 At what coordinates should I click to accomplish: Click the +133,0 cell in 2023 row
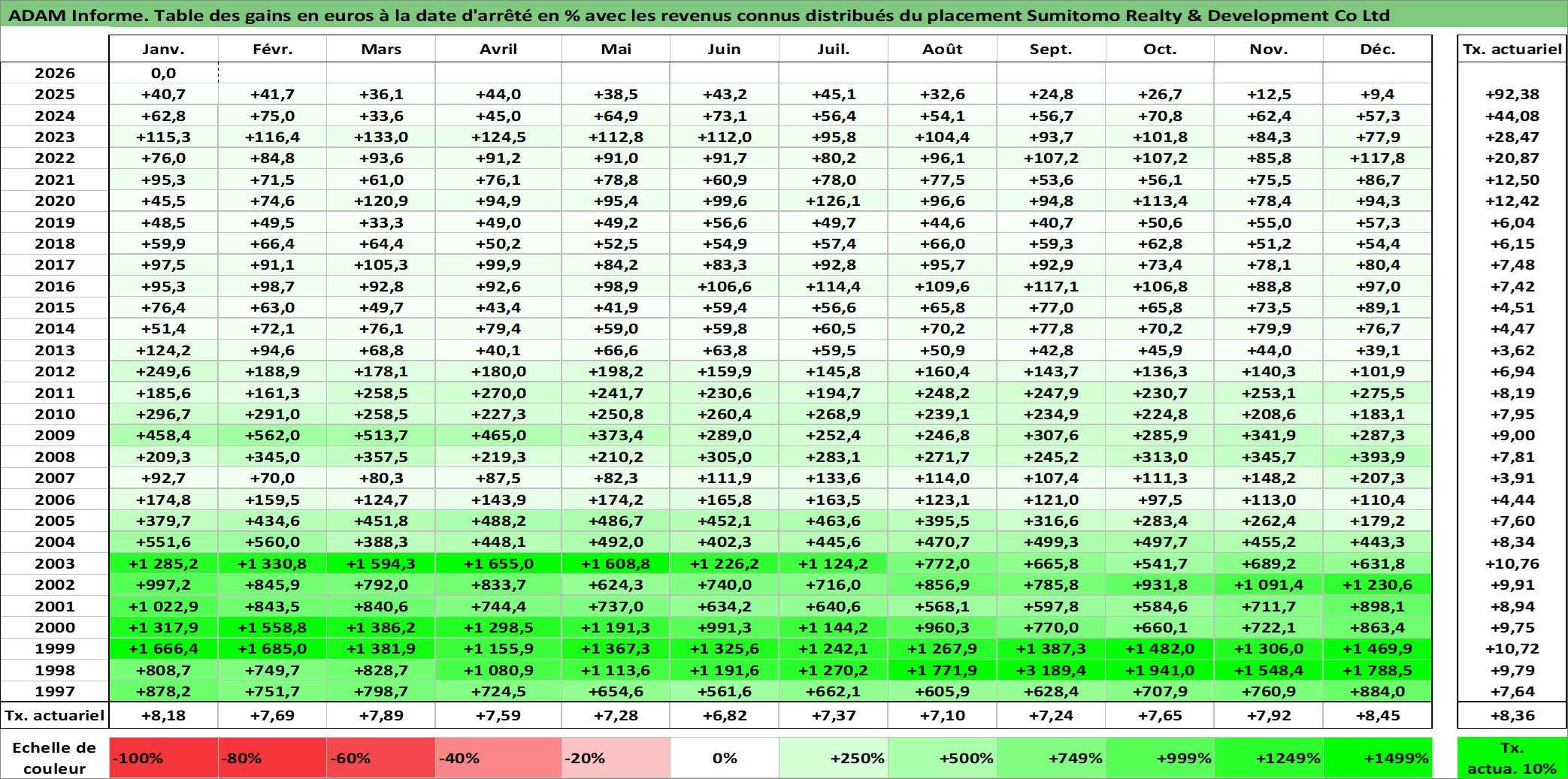click(381, 137)
